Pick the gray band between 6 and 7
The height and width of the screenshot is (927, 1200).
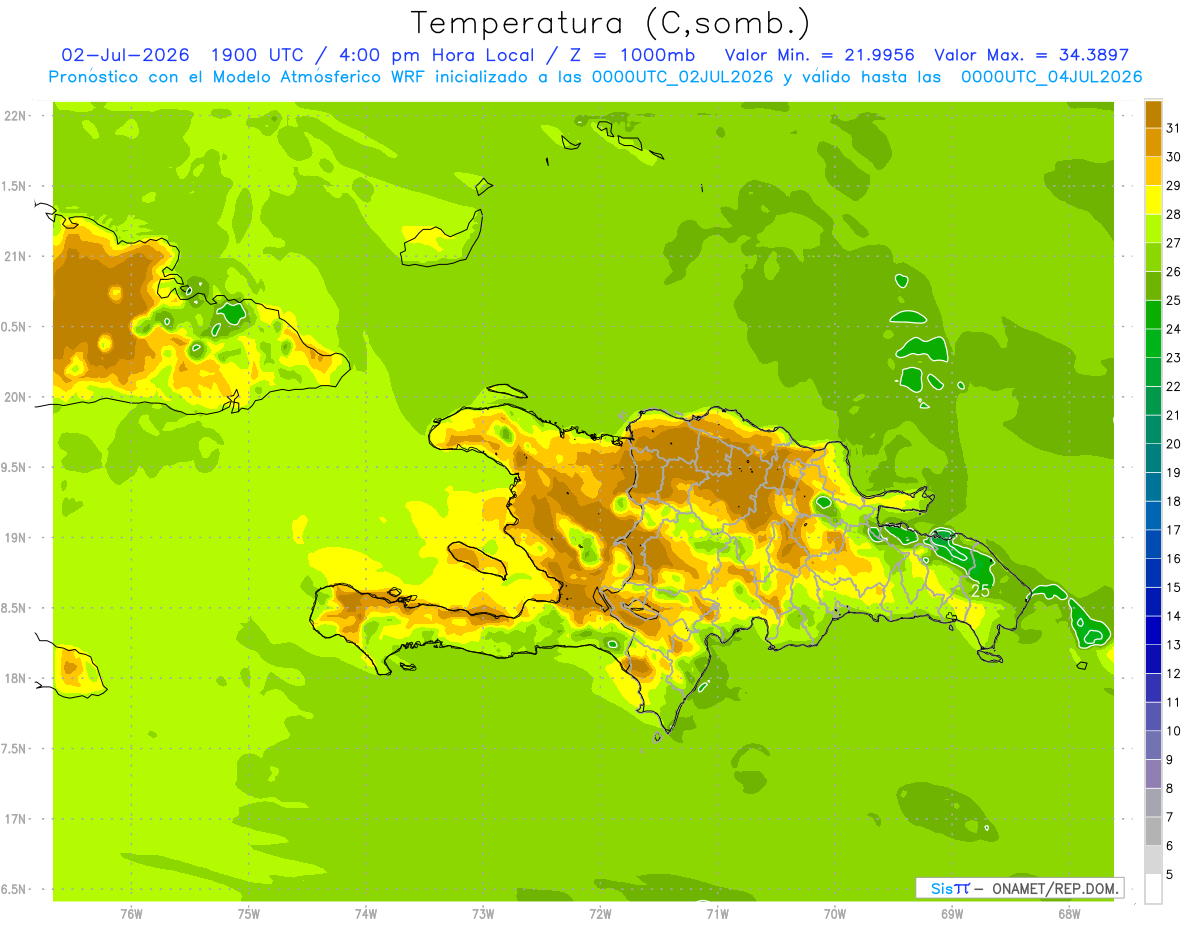pyautogui.click(x=1153, y=832)
